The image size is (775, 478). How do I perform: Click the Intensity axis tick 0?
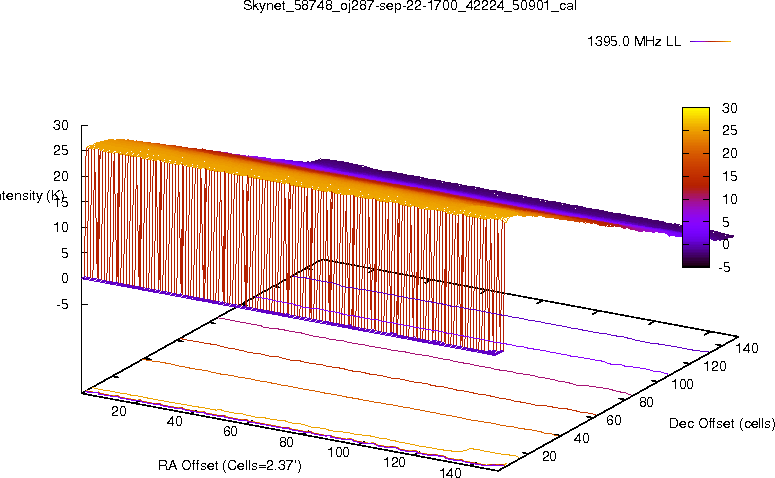click(65, 278)
